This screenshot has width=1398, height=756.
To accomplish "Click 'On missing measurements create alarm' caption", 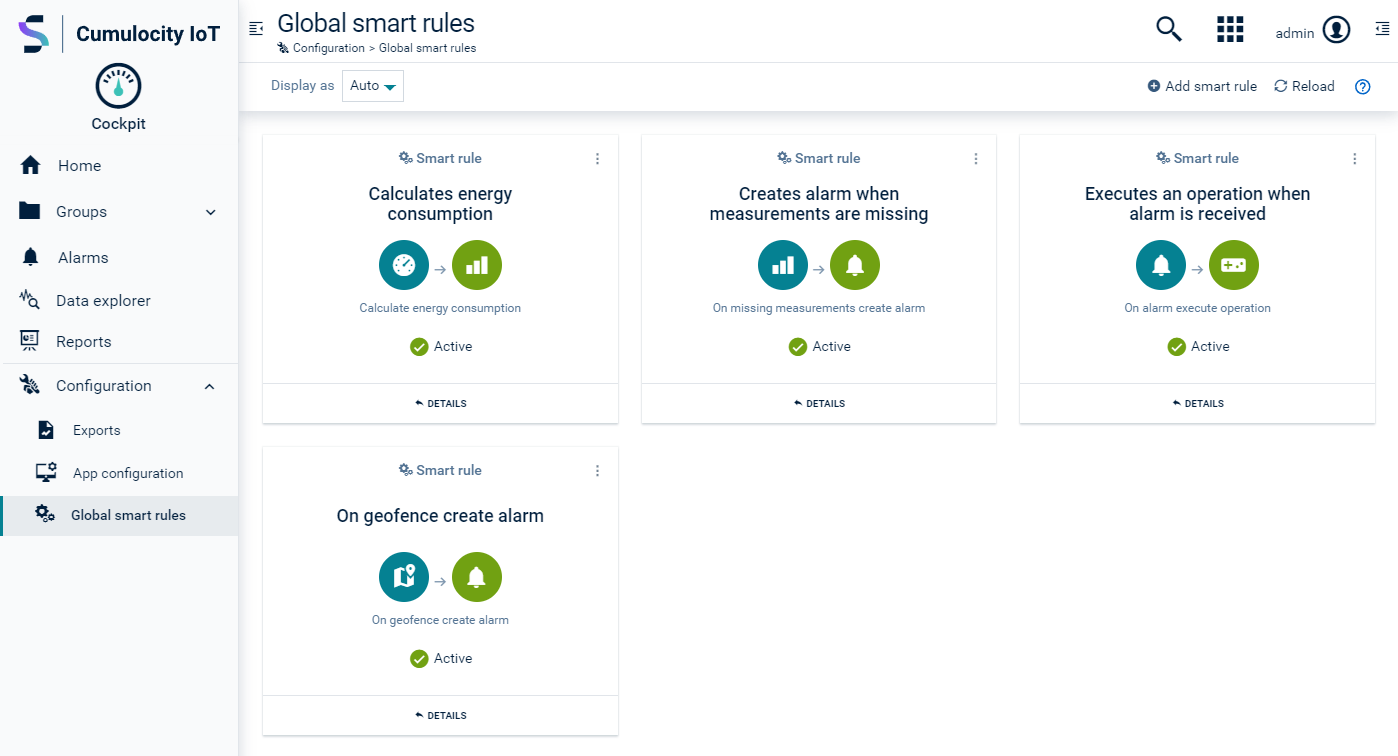I will 819,308.
